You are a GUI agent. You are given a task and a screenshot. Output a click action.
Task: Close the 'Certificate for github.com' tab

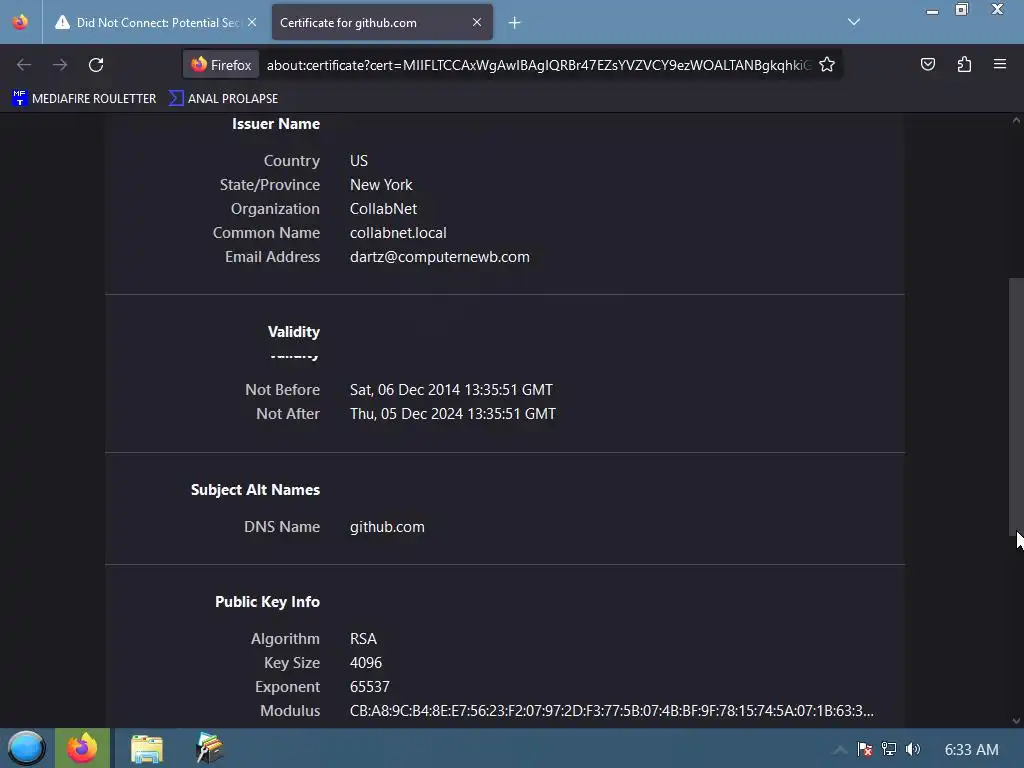tap(477, 22)
